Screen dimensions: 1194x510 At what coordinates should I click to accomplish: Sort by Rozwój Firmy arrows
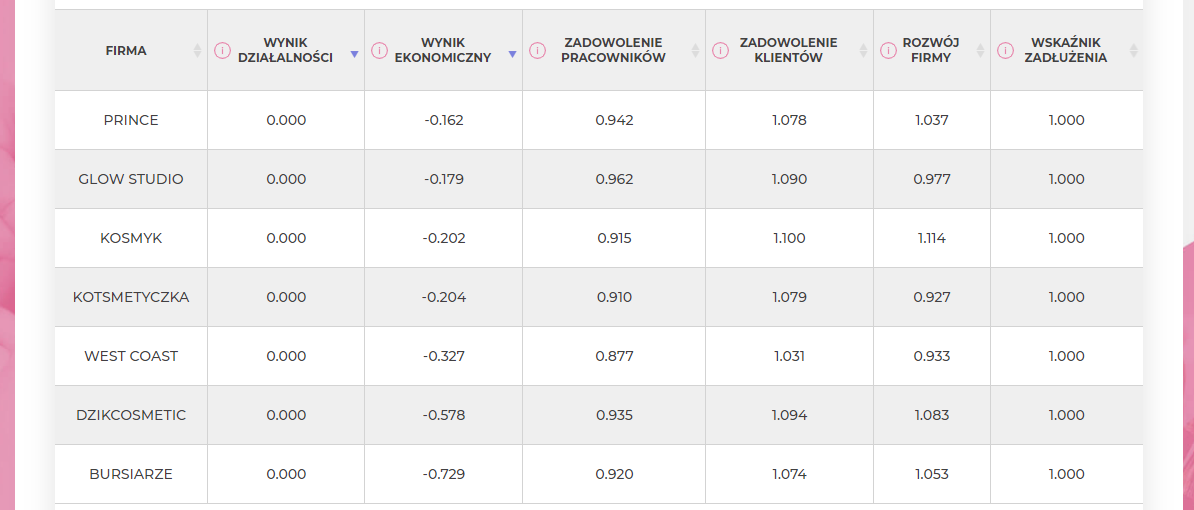point(981,51)
